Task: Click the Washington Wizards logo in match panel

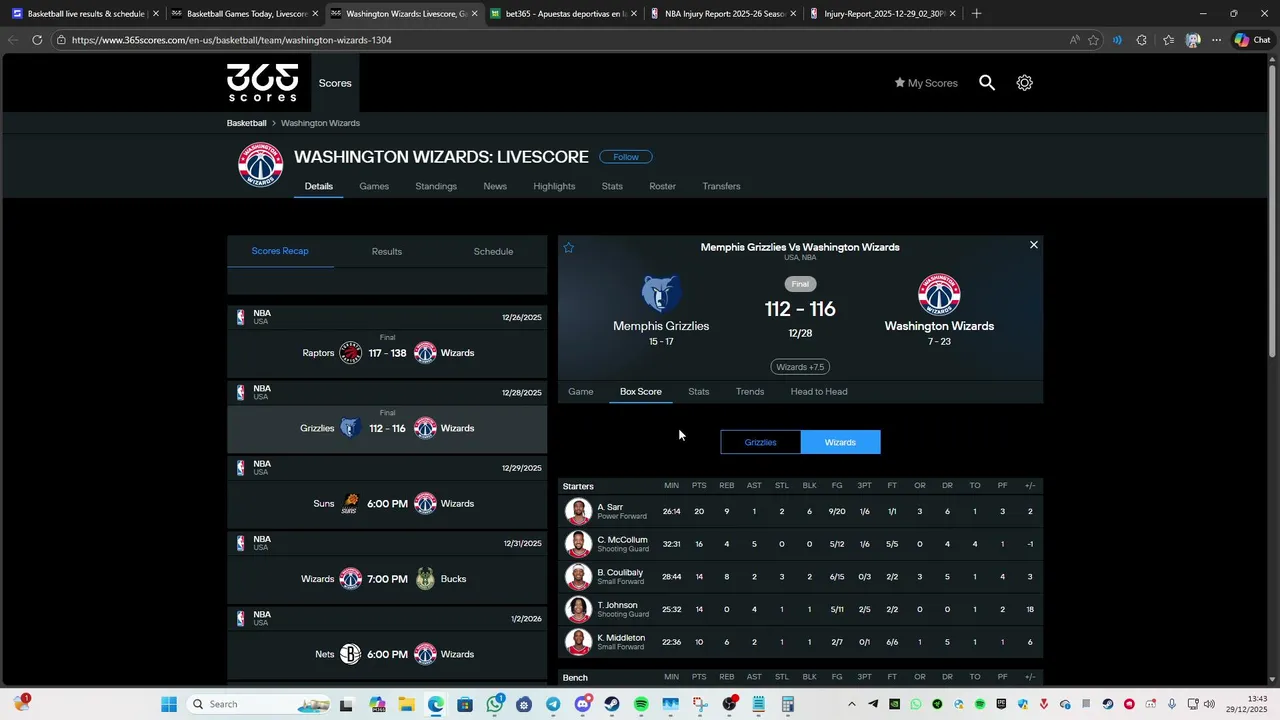Action: 939,294
